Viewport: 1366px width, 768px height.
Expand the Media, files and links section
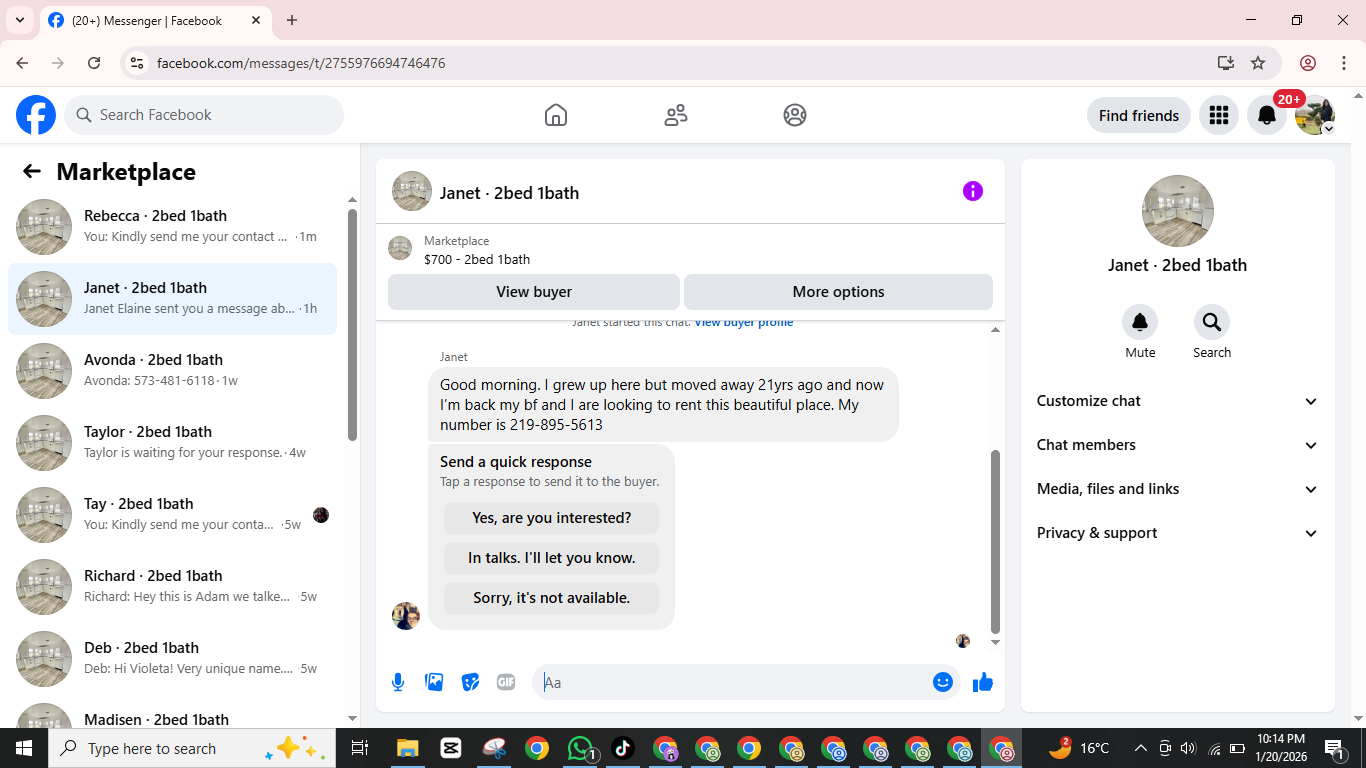tap(1178, 489)
